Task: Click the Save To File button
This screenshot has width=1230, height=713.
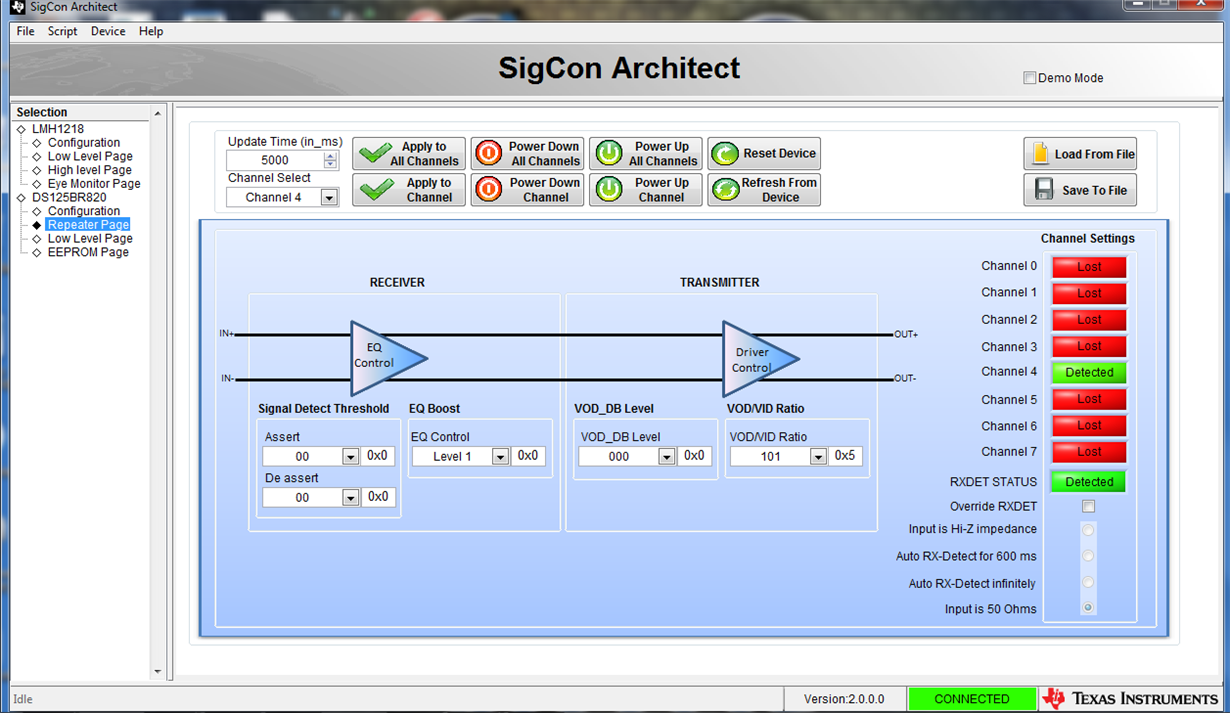Action: [1080, 190]
